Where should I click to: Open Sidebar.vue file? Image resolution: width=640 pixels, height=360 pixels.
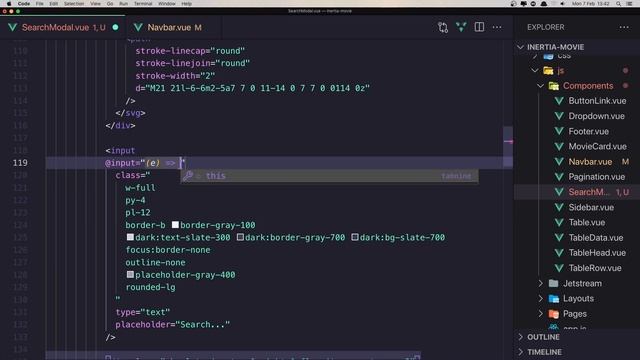(591, 207)
